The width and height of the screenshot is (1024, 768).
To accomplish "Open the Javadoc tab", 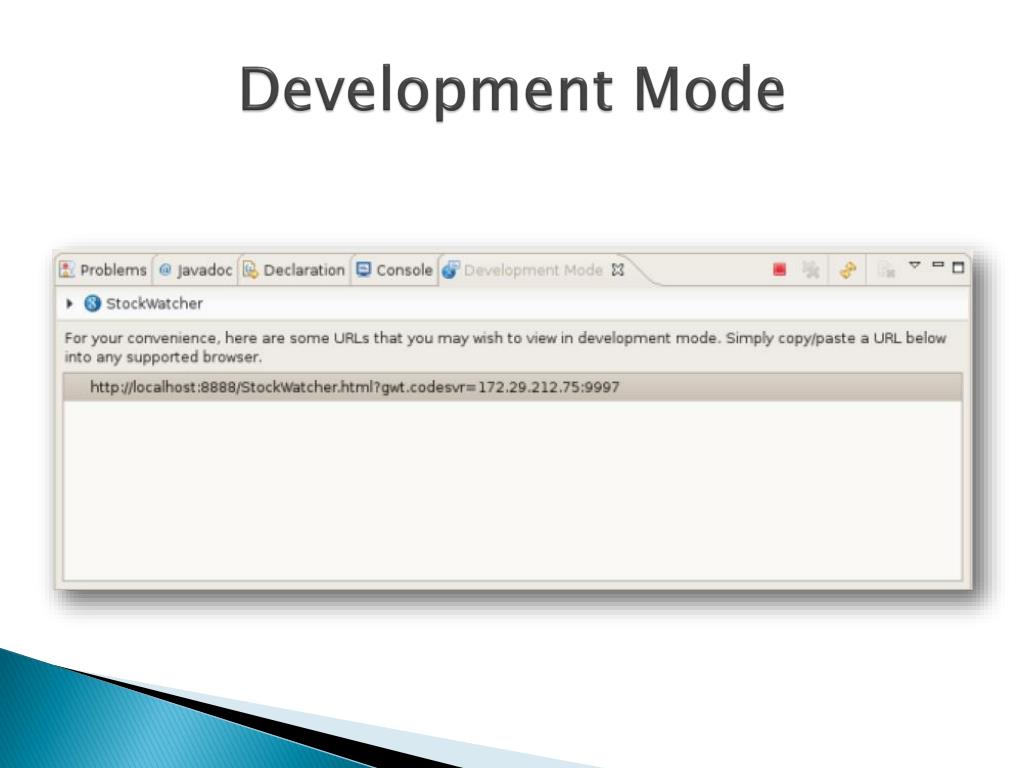I will [x=195, y=270].
